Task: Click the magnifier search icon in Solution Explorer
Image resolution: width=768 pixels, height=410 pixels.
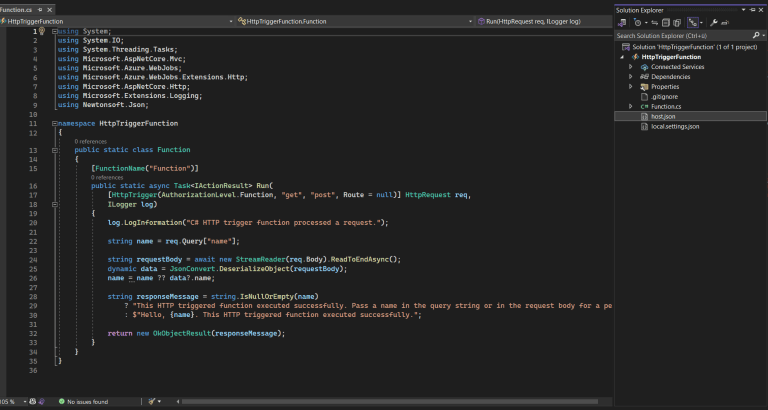Action: 756,35
